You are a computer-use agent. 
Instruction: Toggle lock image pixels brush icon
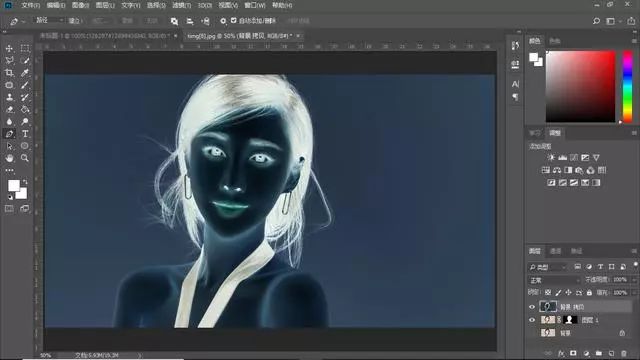tap(558, 293)
